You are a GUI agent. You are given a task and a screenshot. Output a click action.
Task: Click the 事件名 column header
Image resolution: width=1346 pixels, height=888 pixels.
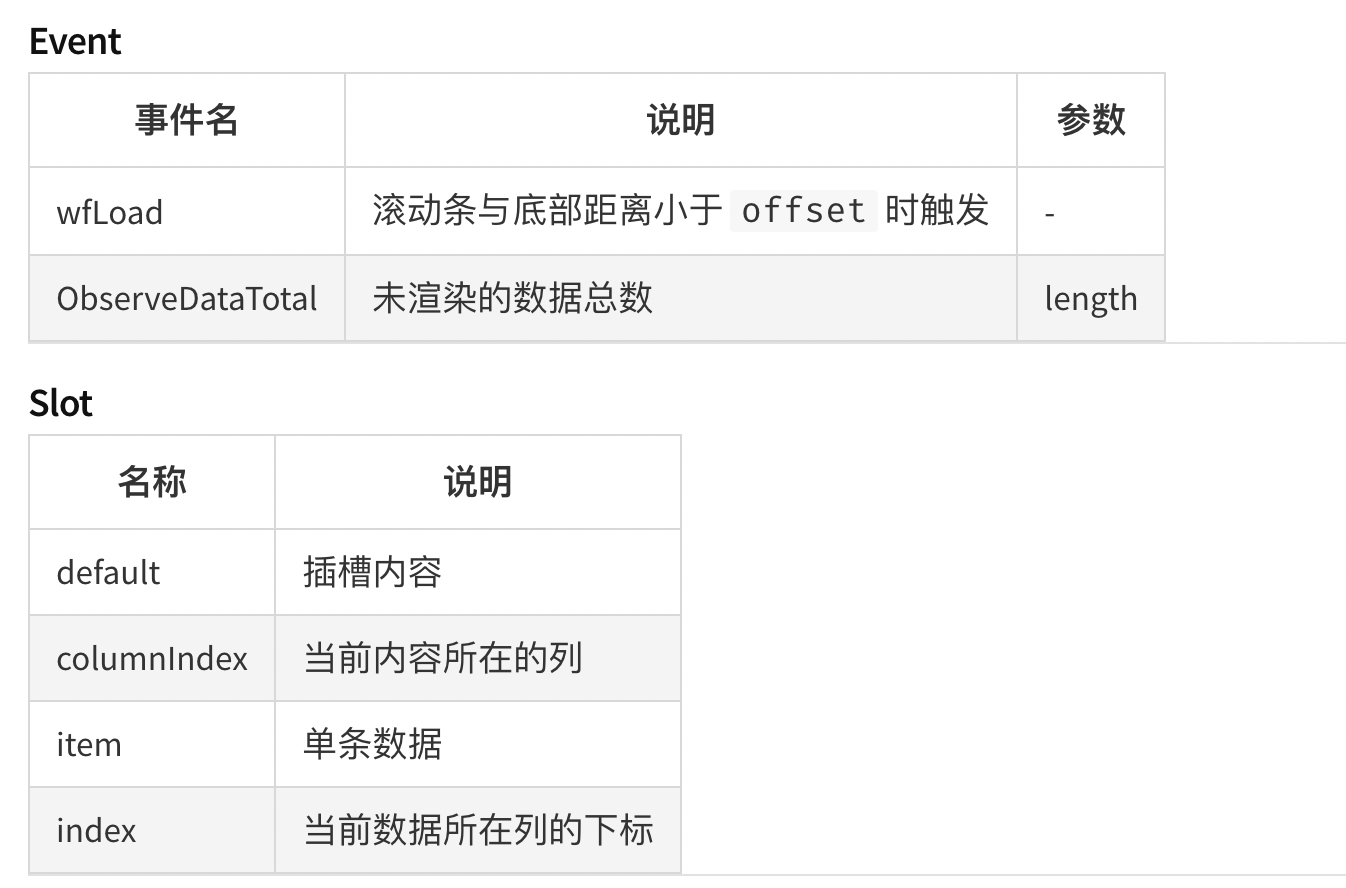187,120
